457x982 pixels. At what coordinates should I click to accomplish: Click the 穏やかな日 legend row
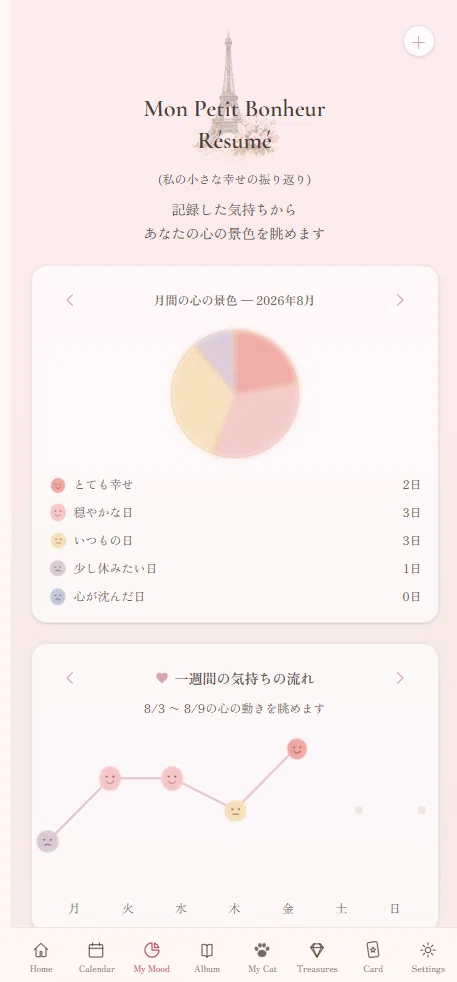point(235,513)
